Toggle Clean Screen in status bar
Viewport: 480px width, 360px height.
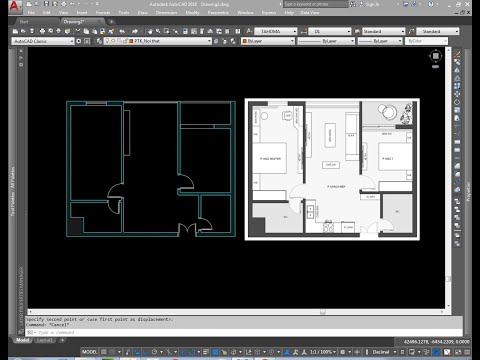[458, 352]
